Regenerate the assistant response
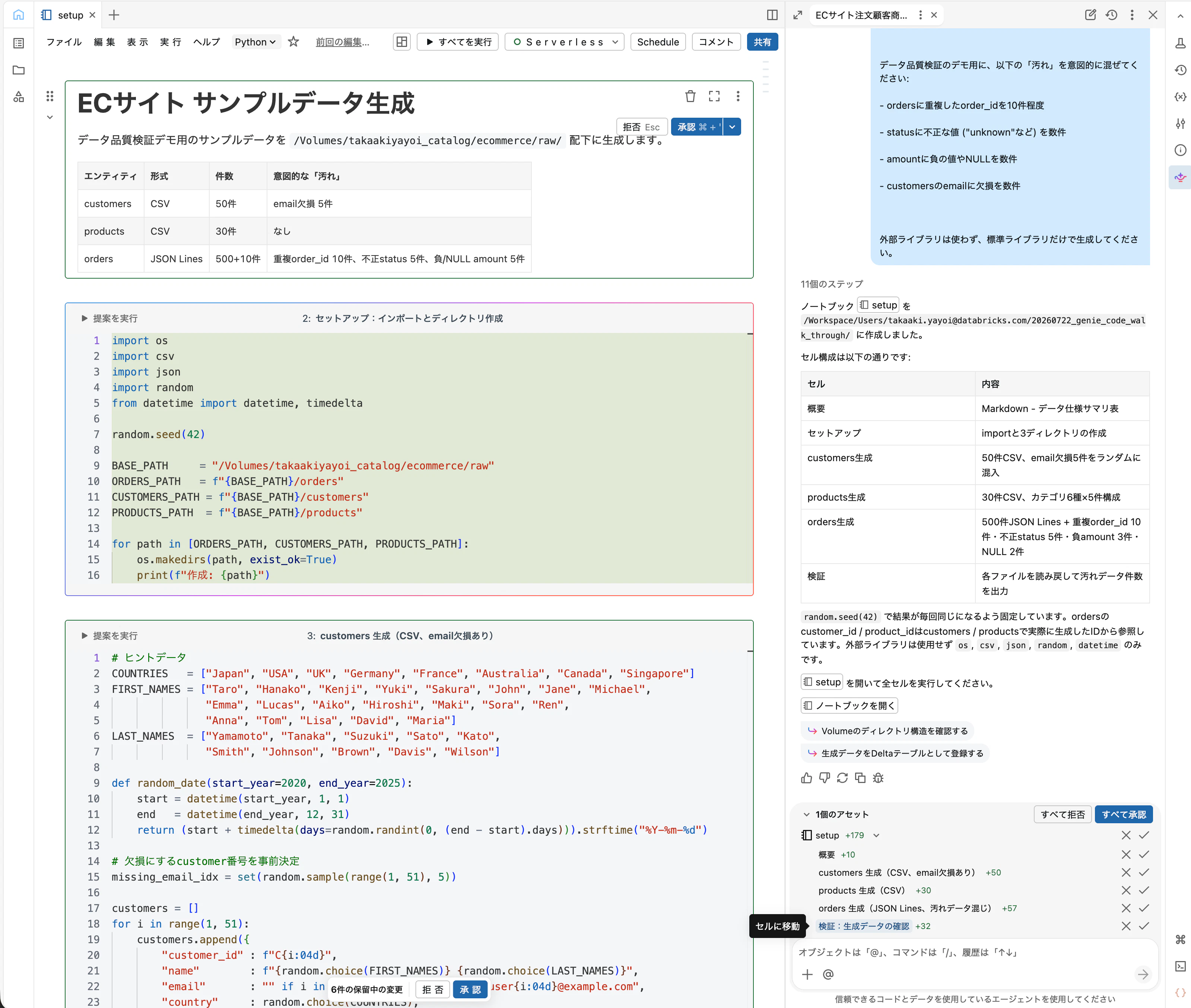The height and width of the screenshot is (1008, 1191). coord(842,778)
